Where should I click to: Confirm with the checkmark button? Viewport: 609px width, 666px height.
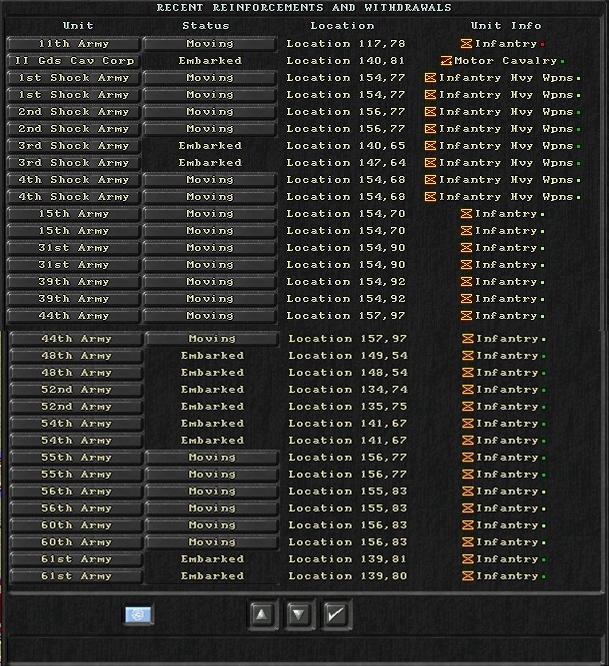[x=336, y=614]
